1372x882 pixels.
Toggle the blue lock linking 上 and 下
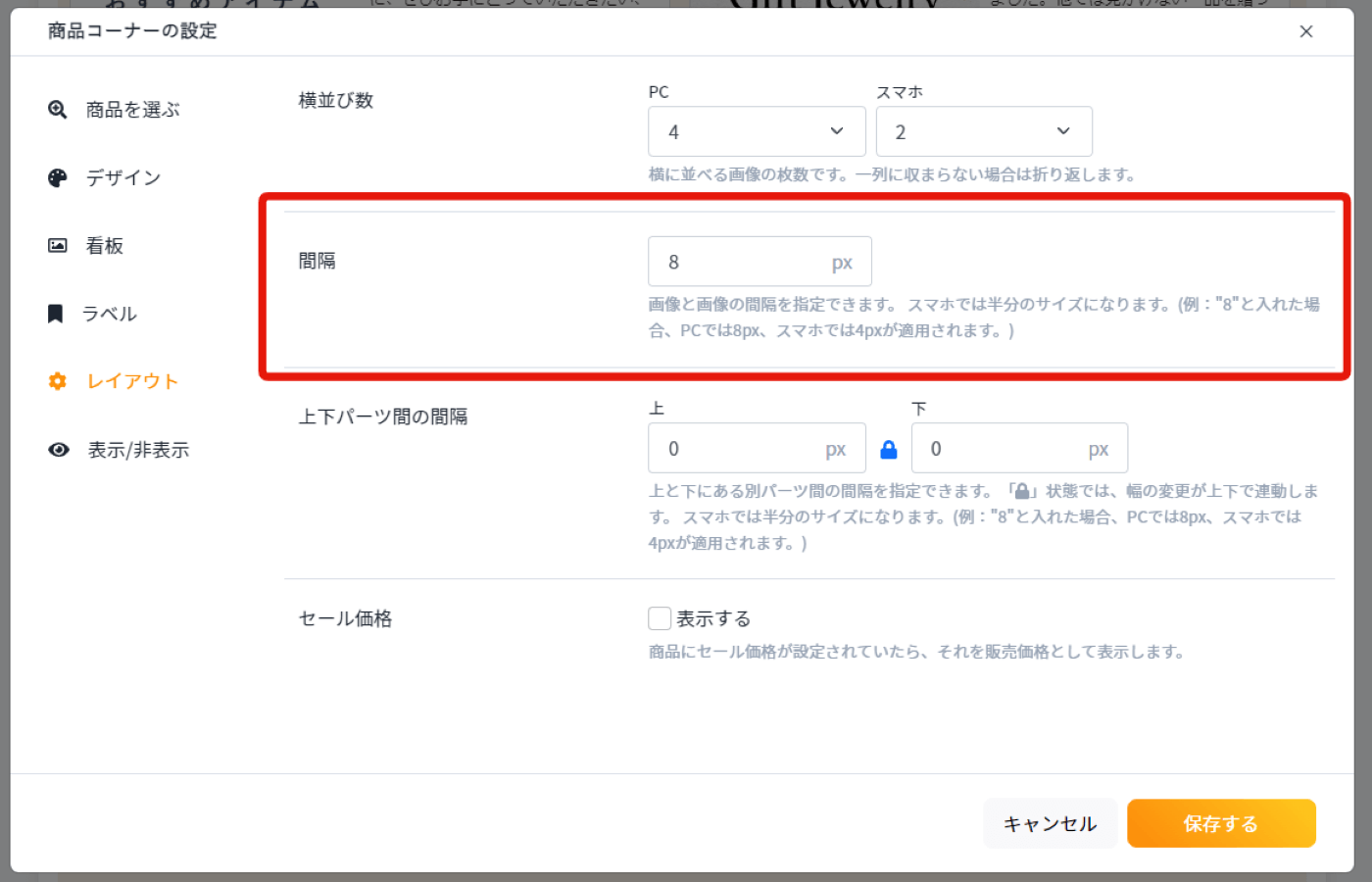tap(889, 449)
